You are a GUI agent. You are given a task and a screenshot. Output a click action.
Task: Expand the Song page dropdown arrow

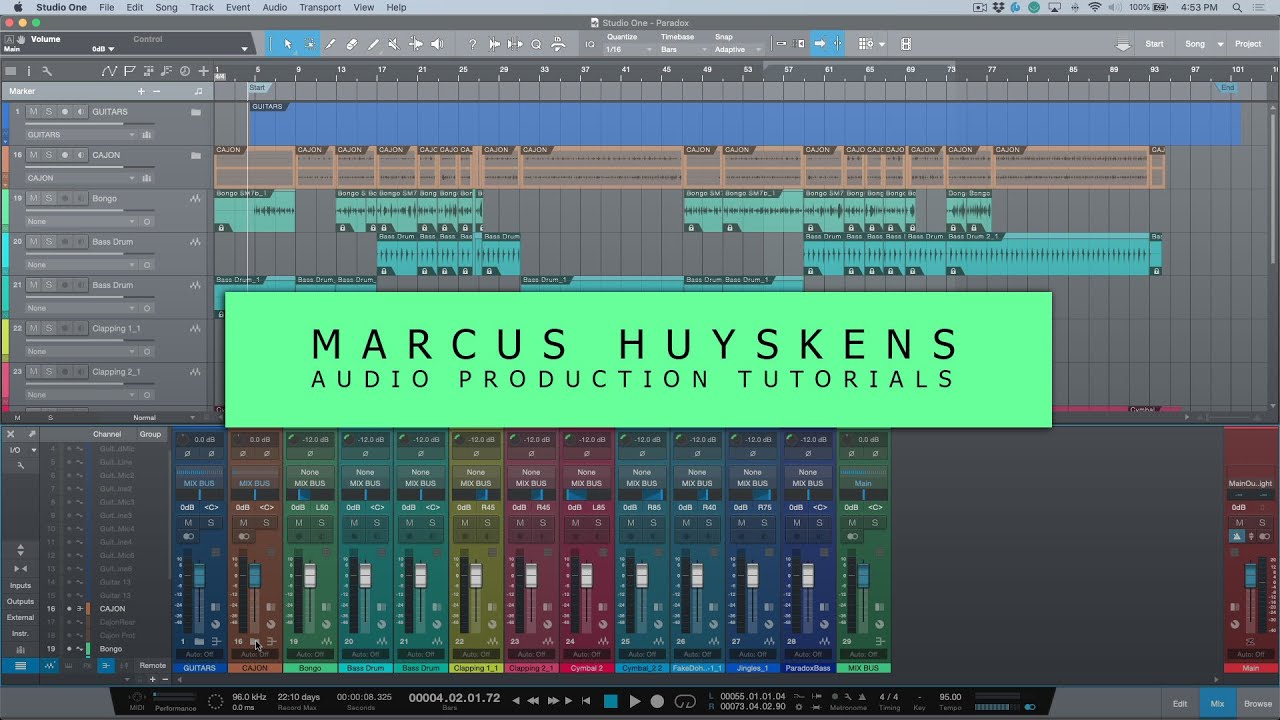point(1220,44)
